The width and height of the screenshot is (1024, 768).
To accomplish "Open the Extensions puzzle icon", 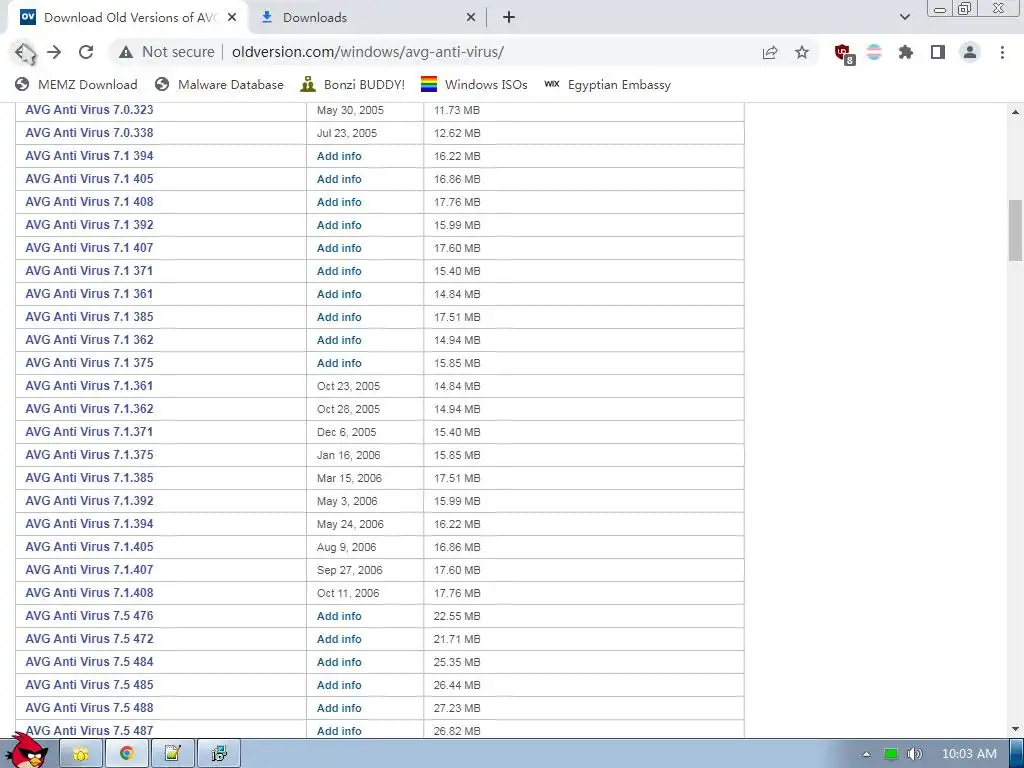I will click(x=906, y=52).
